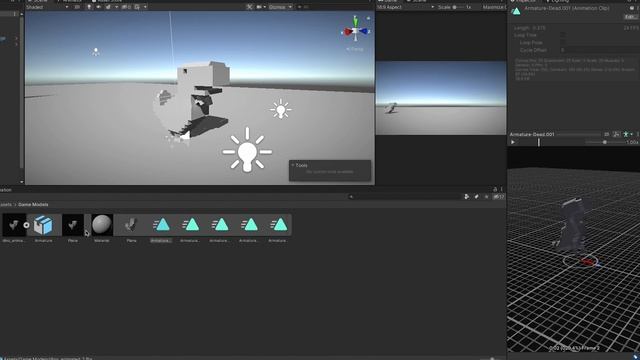This screenshot has height=360, width=640.
Task: Select the second Plane mesh asset
Action: 131,224
